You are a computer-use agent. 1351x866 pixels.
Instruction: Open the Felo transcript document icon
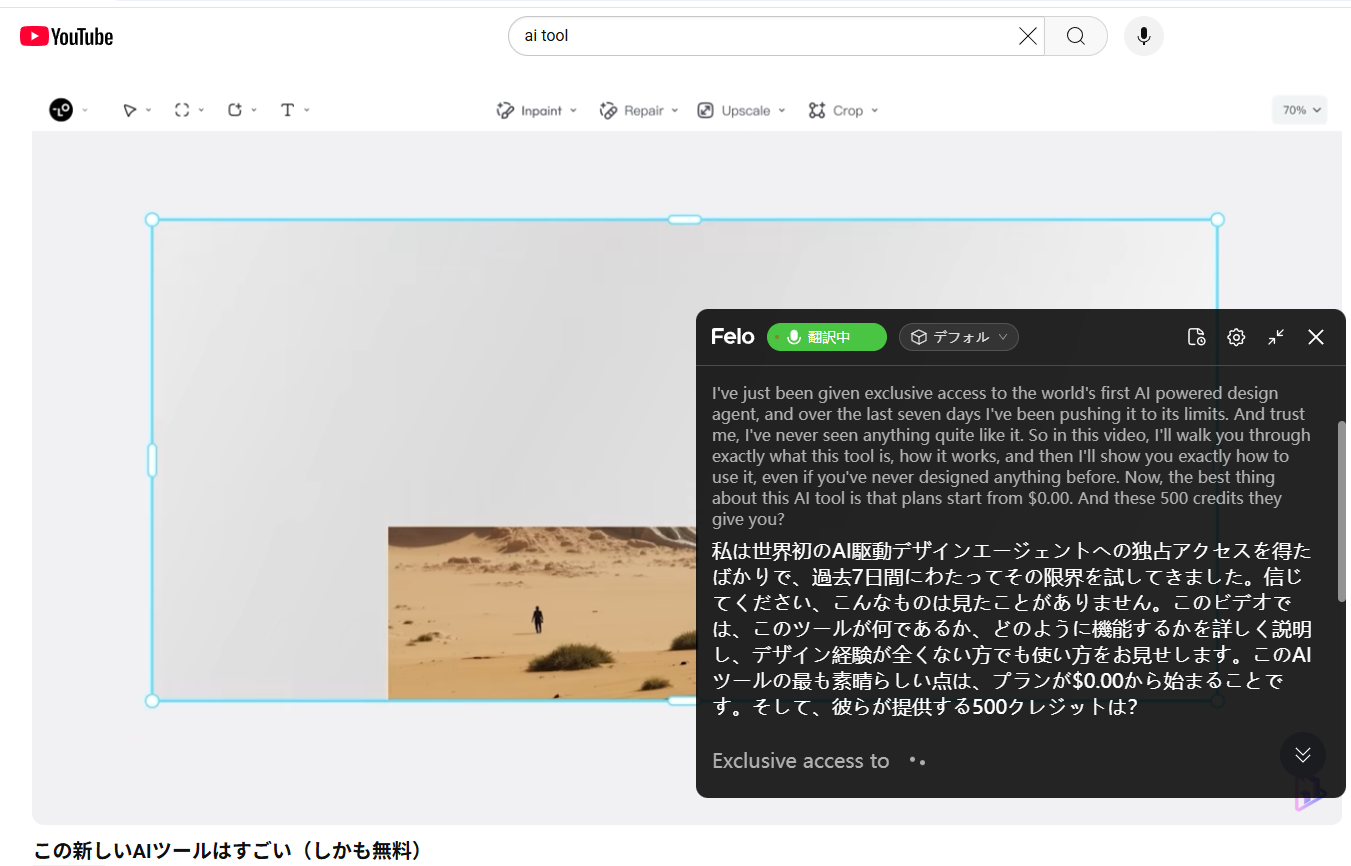point(1196,337)
